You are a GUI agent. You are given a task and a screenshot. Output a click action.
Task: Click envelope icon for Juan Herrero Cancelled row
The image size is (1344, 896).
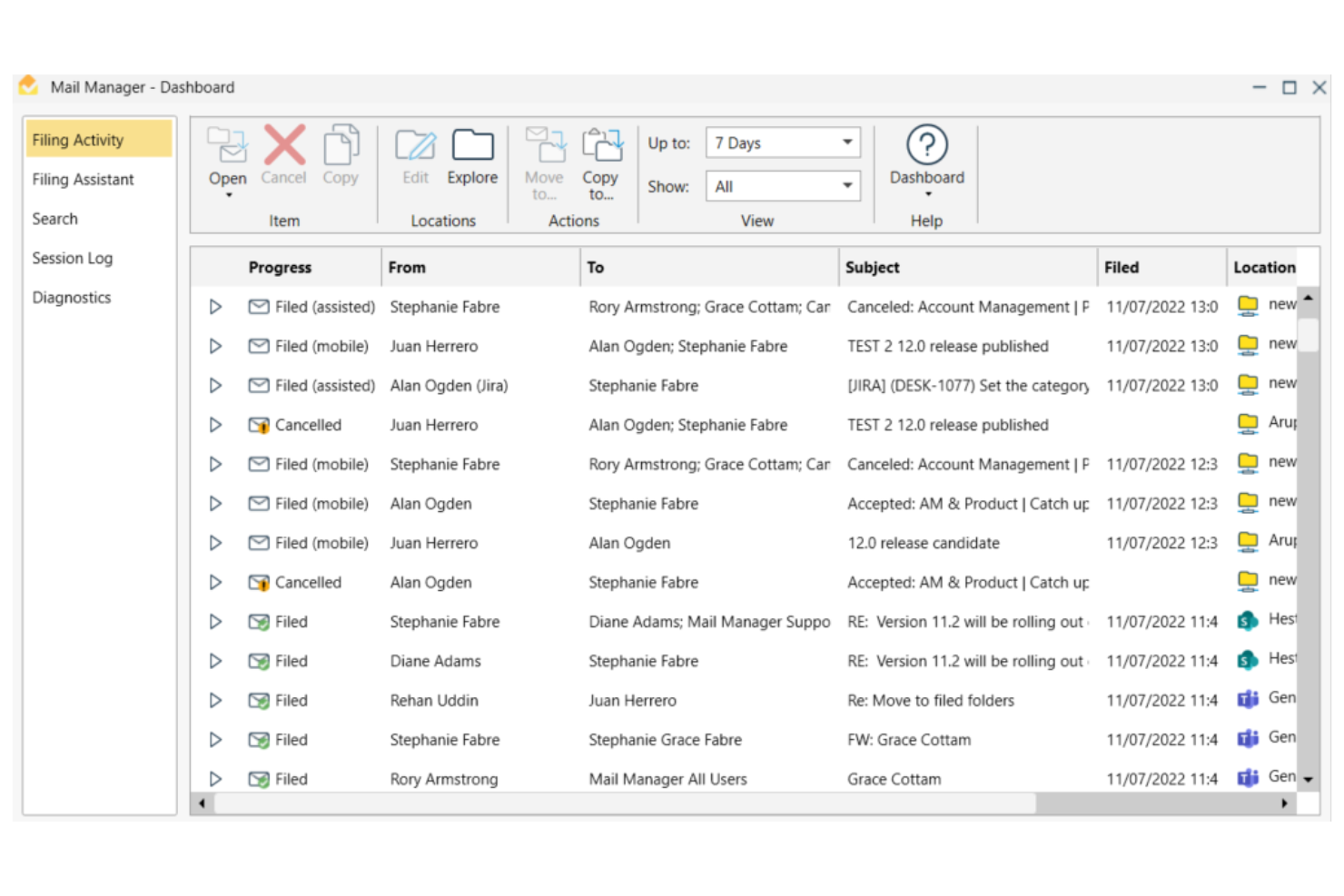click(x=259, y=425)
